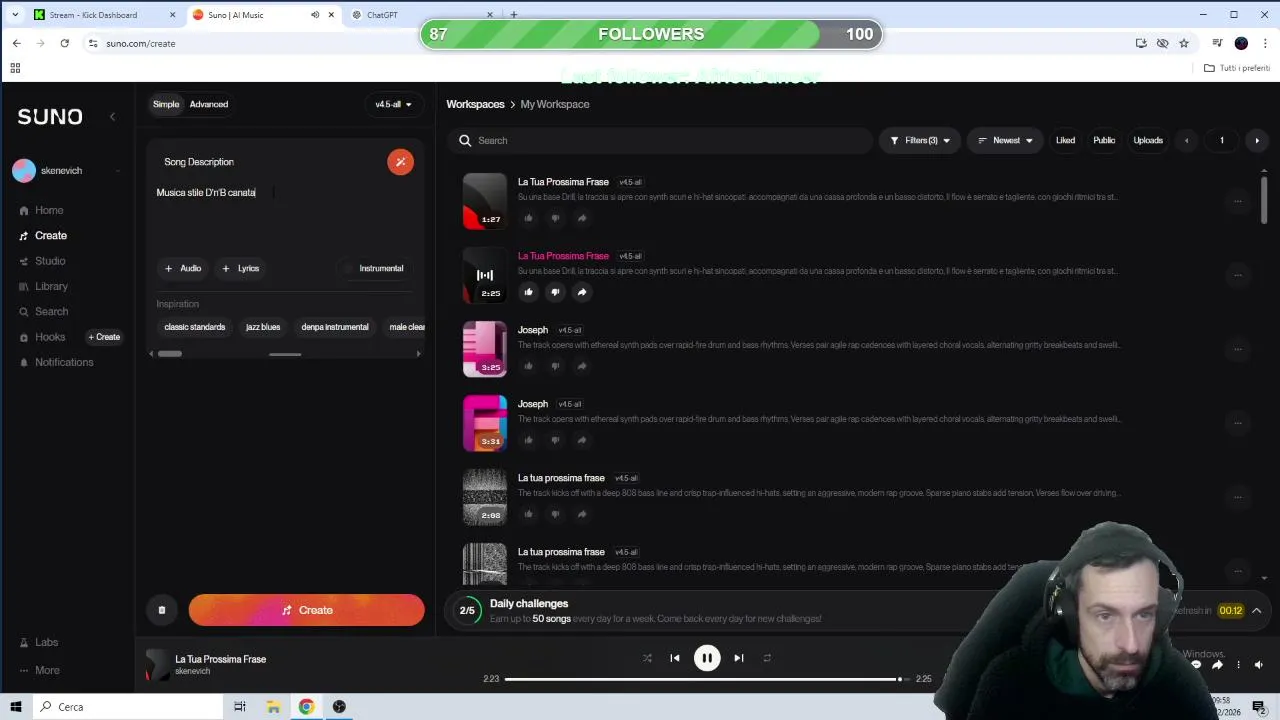The image size is (1280, 720).
Task: Go to the previous workspace page
Action: 1186,141
